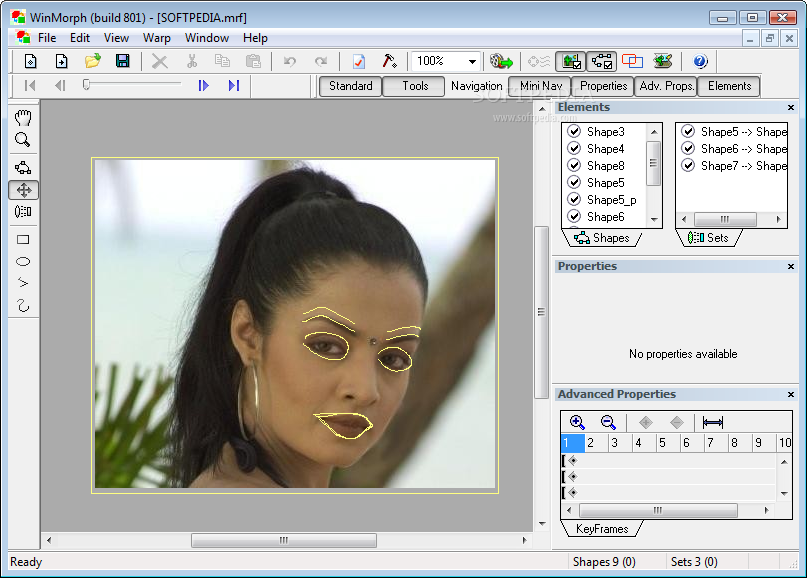Select the Rectangle shape tool
This screenshot has width=807, height=578.
(x=23, y=240)
